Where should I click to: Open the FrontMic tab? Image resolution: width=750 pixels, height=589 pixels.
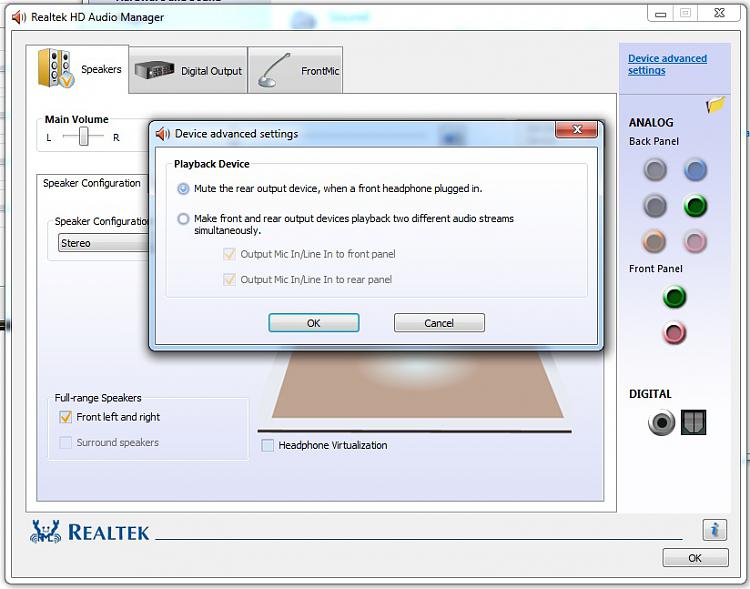pyautogui.click(x=296, y=70)
